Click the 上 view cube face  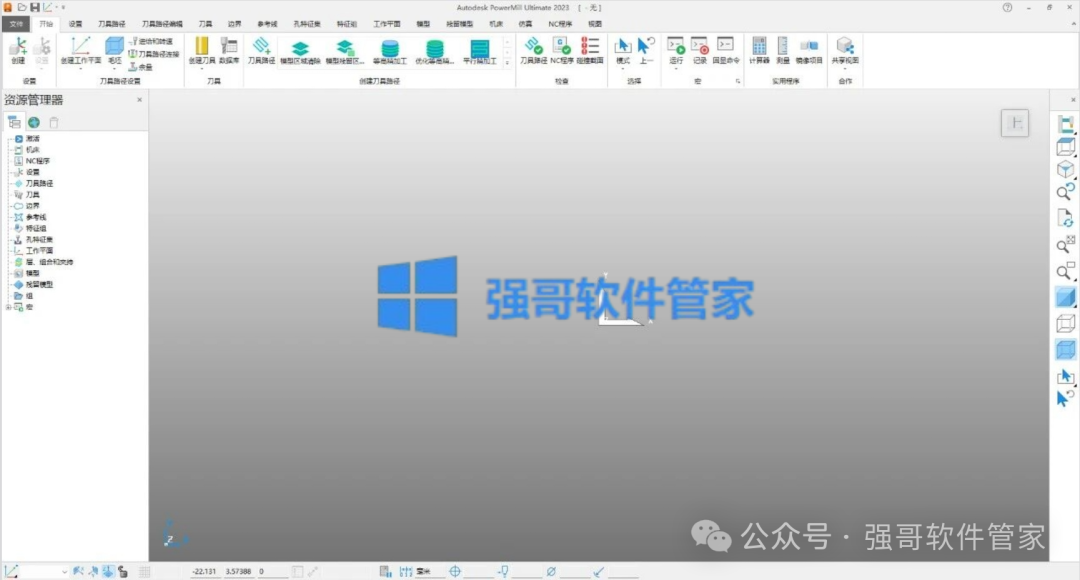[x=1015, y=123]
